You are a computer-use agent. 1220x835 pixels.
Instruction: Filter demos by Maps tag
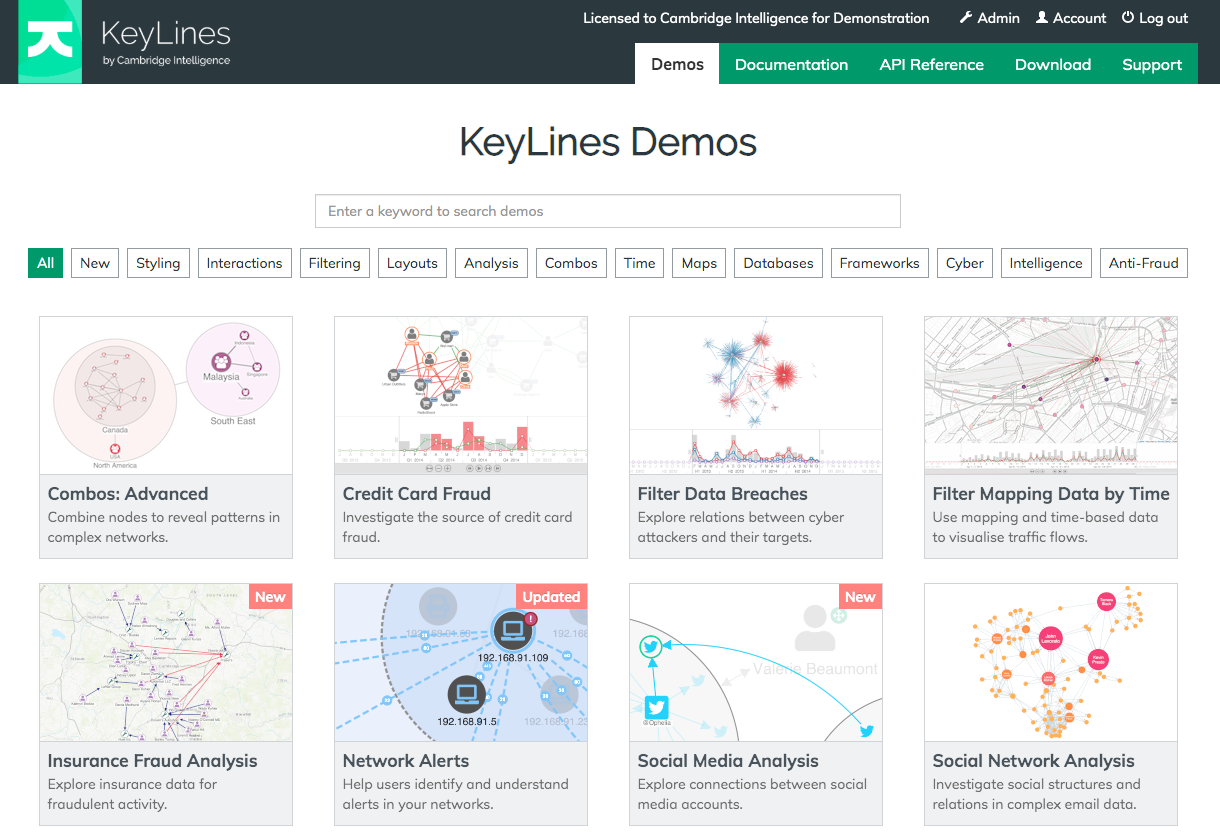pos(699,263)
